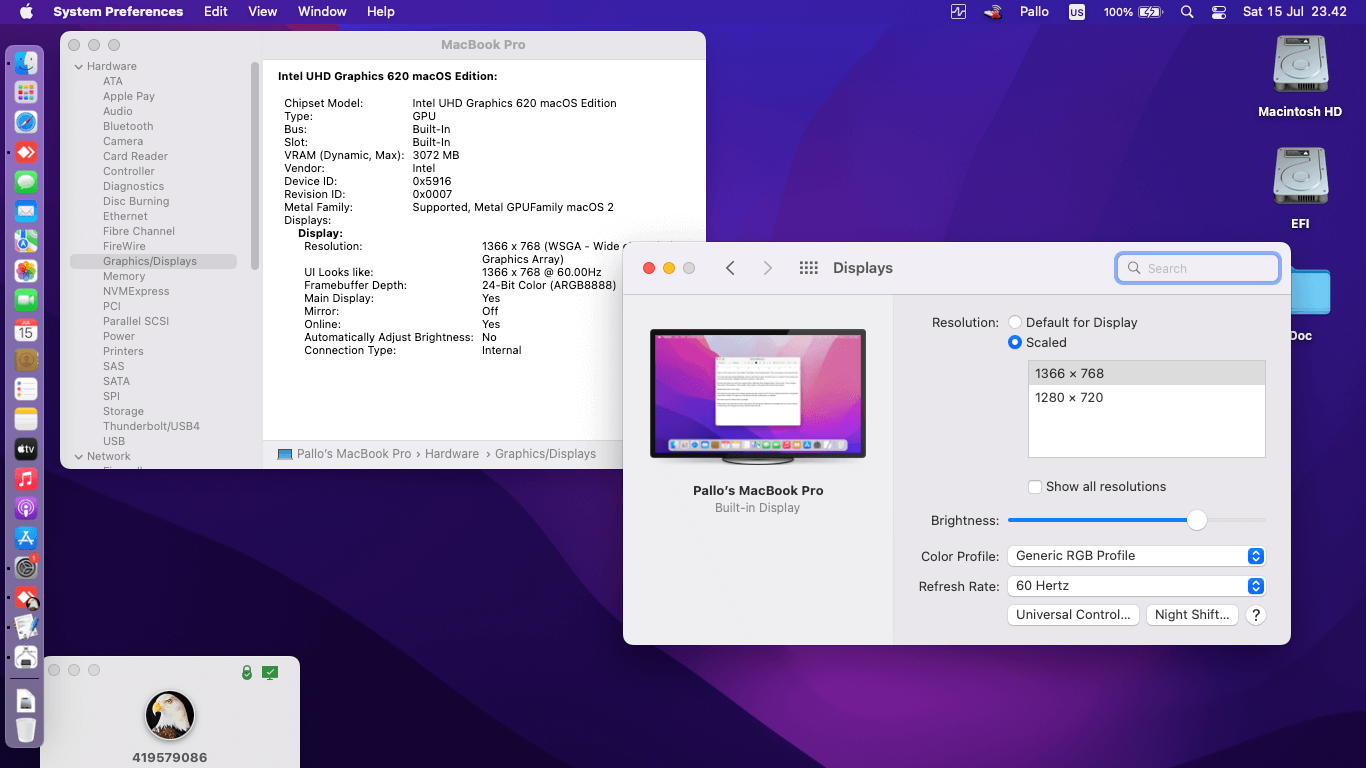Select the EFI volume on desktop
The height and width of the screenshot is (768, 1366).
pos(1300,178)
